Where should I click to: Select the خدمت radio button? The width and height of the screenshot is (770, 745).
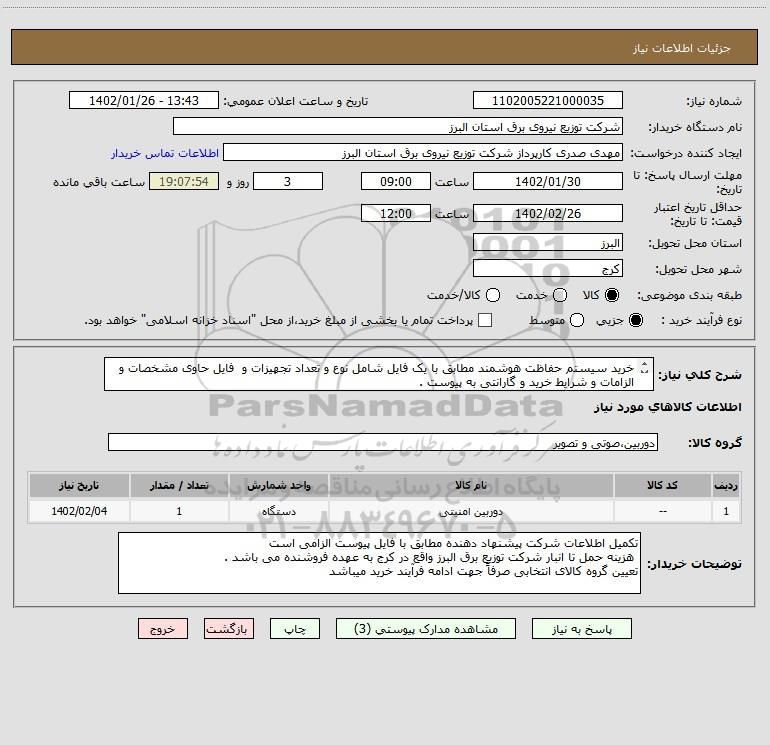(x=560, y=295)
